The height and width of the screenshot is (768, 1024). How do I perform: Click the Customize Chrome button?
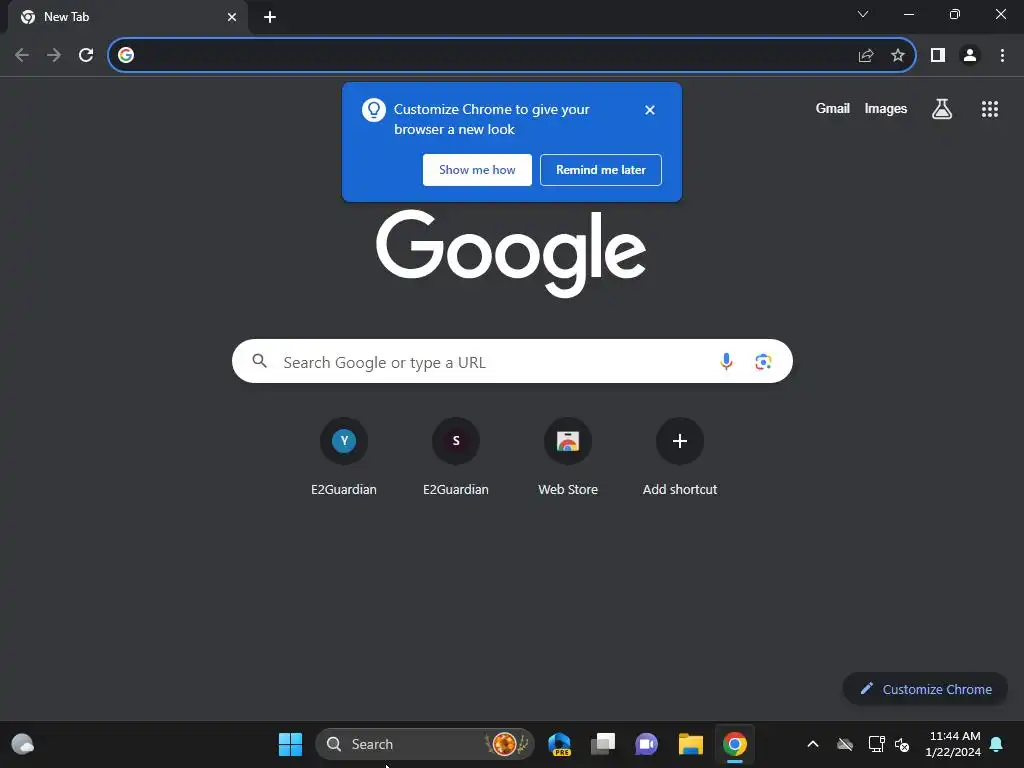[925, 689]
